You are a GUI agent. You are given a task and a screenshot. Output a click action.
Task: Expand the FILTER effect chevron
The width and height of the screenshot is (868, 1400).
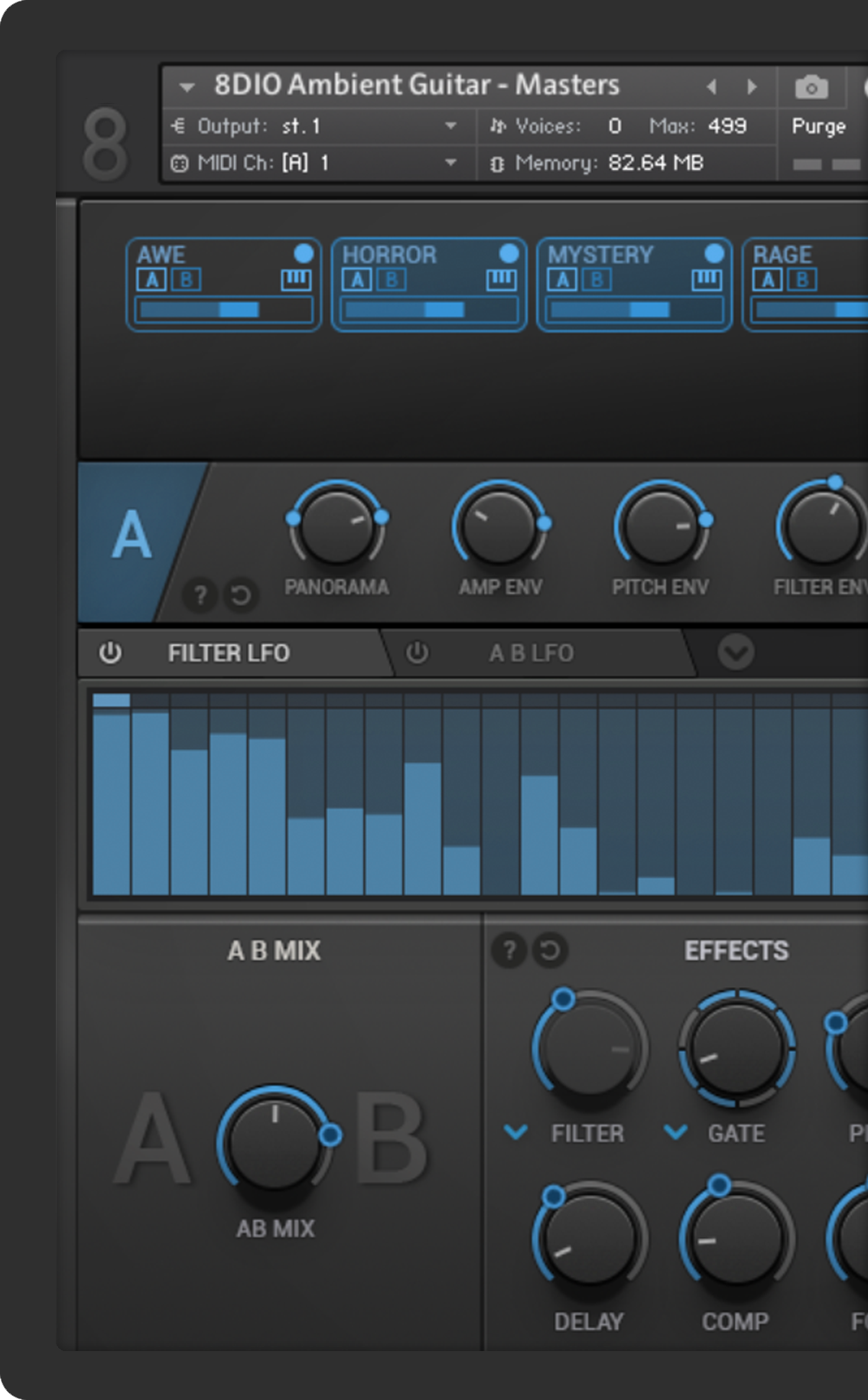[x=516, y=1131]
